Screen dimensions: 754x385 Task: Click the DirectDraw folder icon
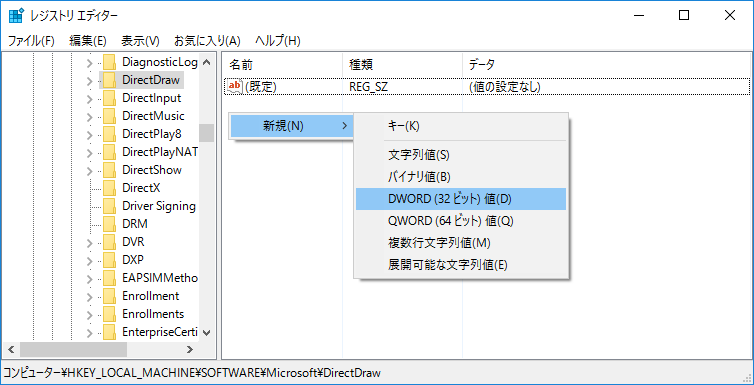pos(110,80)
